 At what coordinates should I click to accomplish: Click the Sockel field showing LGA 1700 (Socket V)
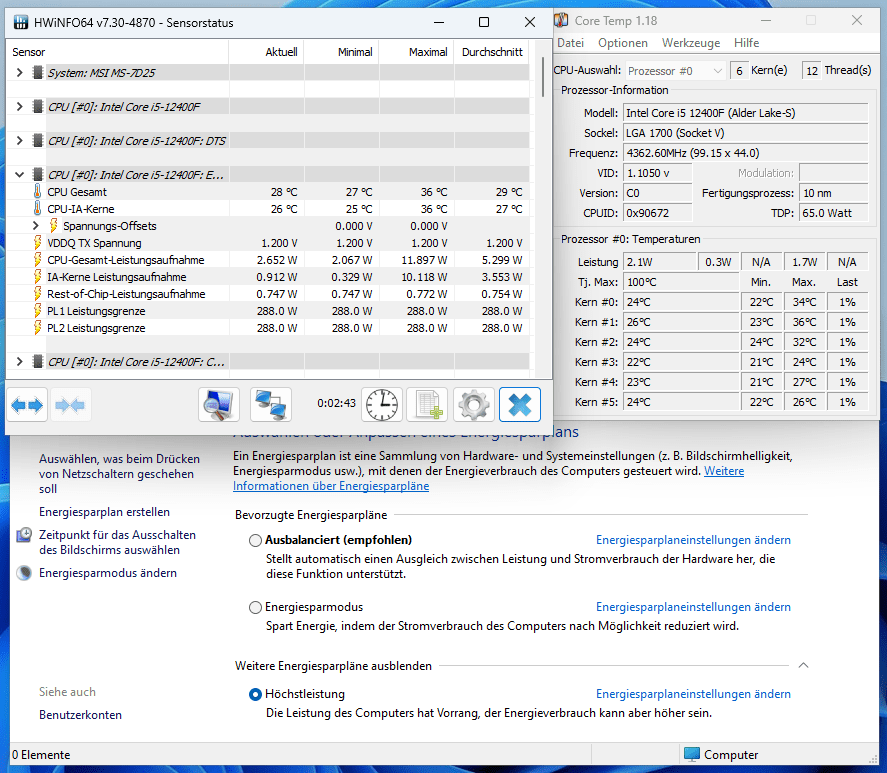746,133
